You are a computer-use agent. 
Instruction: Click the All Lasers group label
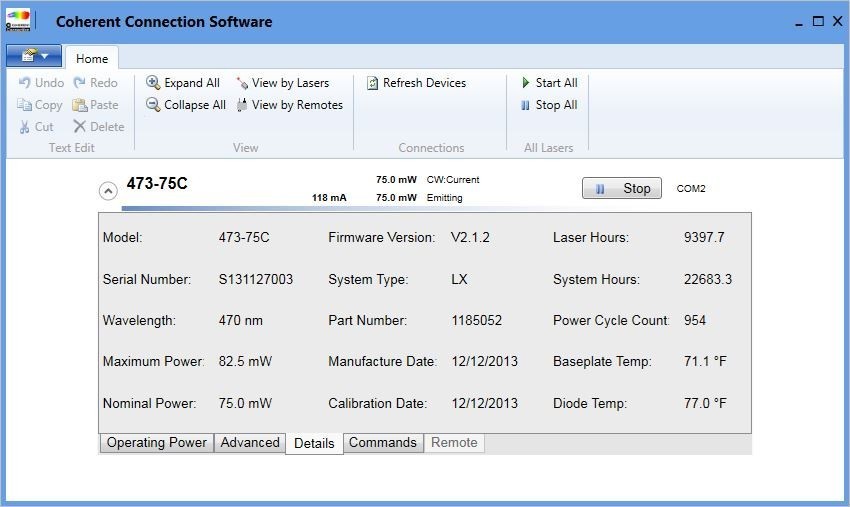click(x=549, y=147)
